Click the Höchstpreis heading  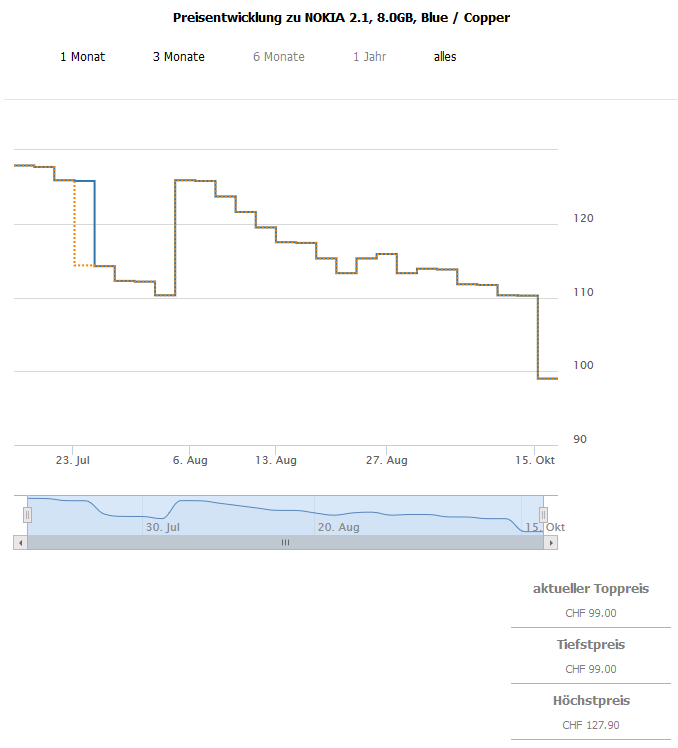[x=591, y=701]
